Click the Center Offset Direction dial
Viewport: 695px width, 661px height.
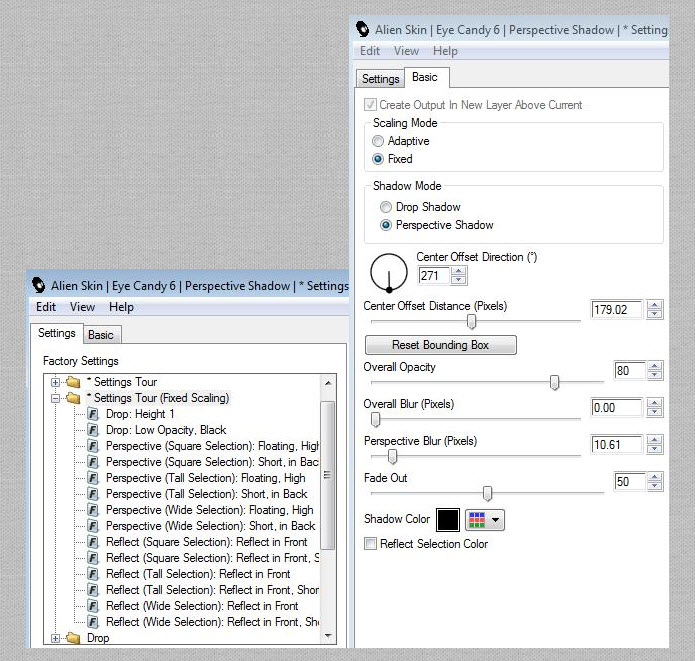tap(389, 273)
